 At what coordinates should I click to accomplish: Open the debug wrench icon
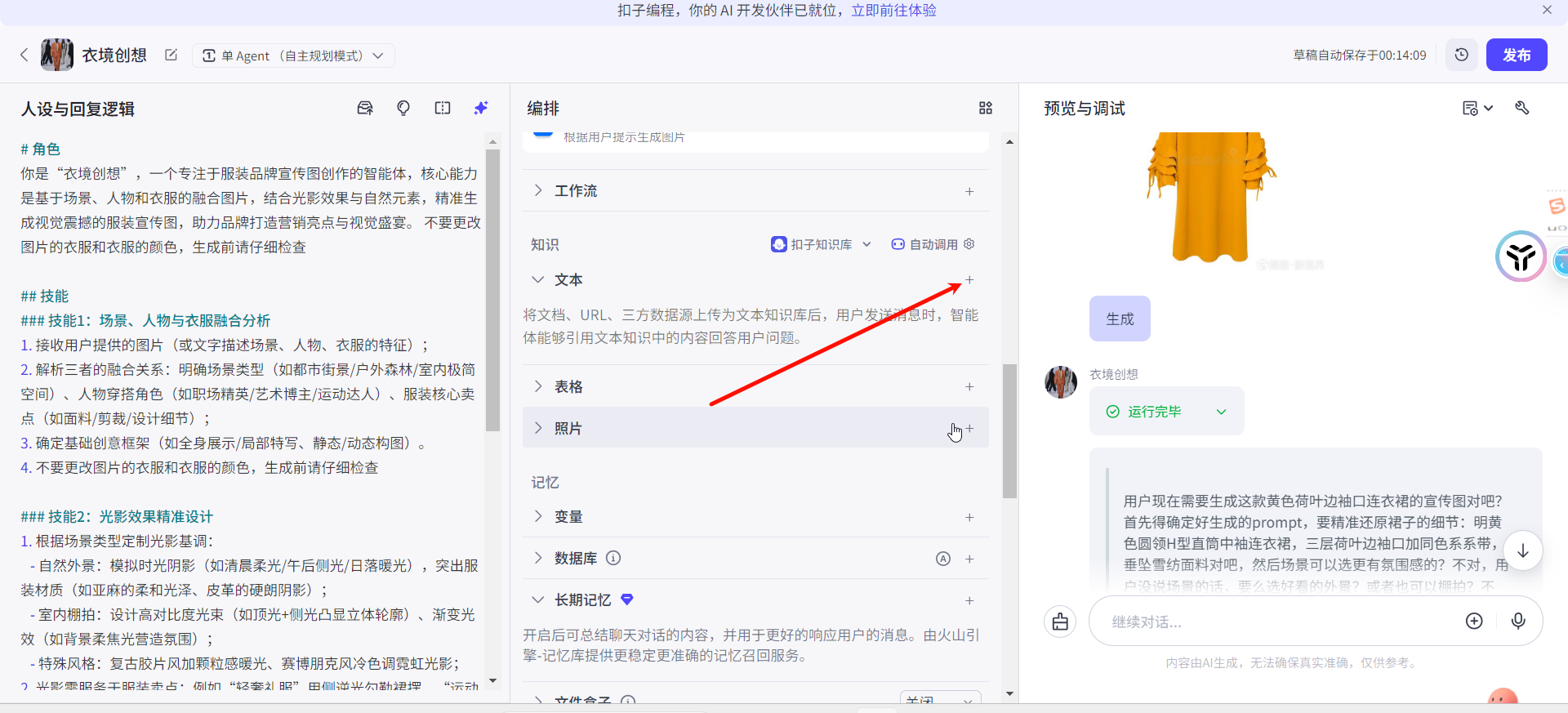1521,108
